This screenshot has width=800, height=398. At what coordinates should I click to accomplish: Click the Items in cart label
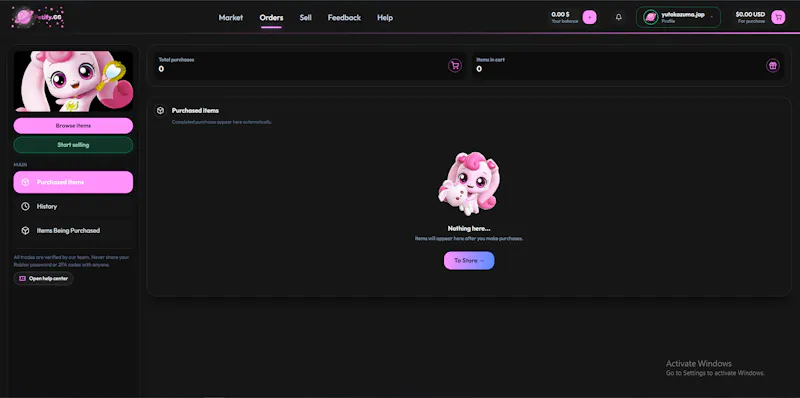point(490,60)
